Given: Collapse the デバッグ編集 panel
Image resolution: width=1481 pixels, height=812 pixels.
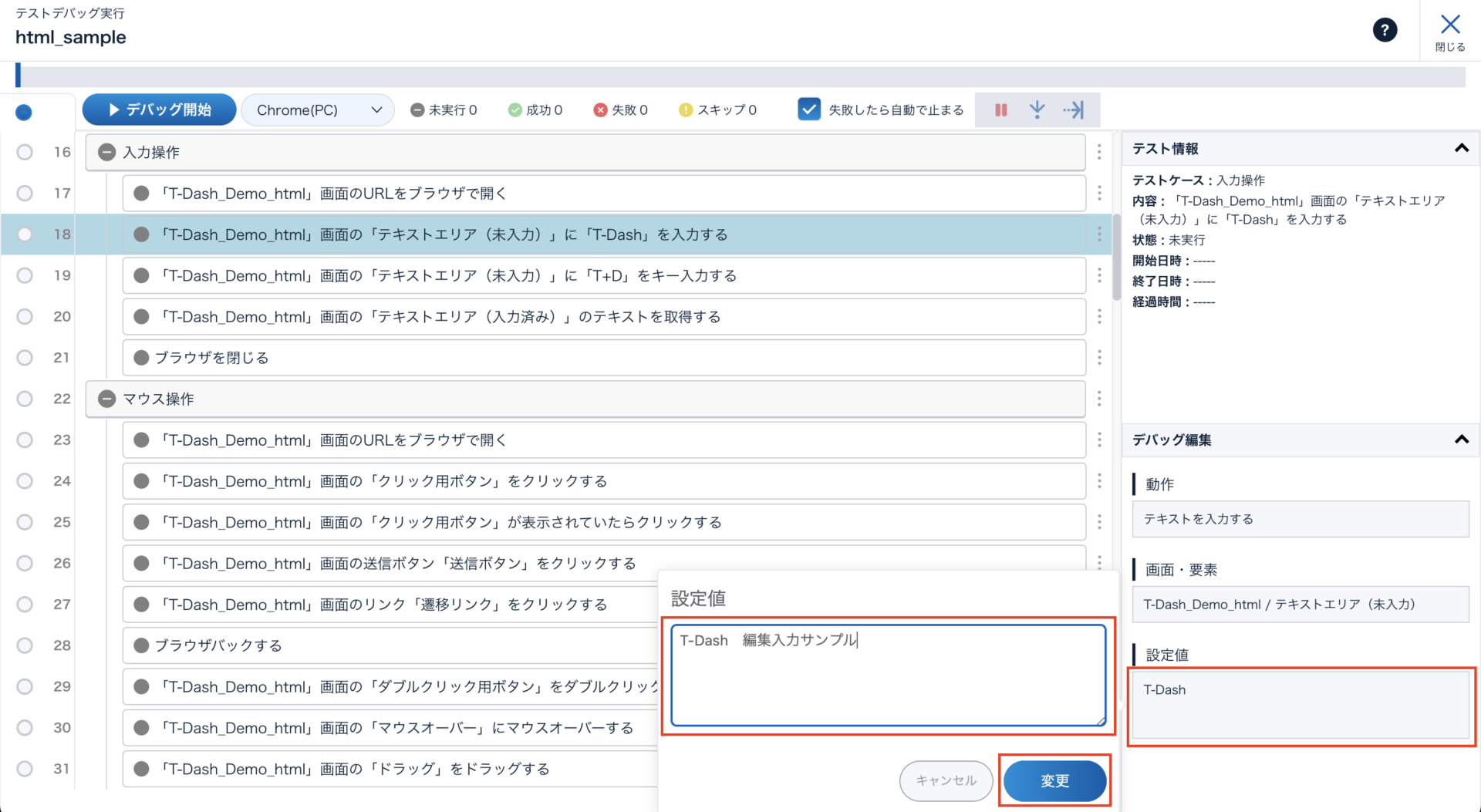Looking at the screenshot, I should pos(1461,440).
